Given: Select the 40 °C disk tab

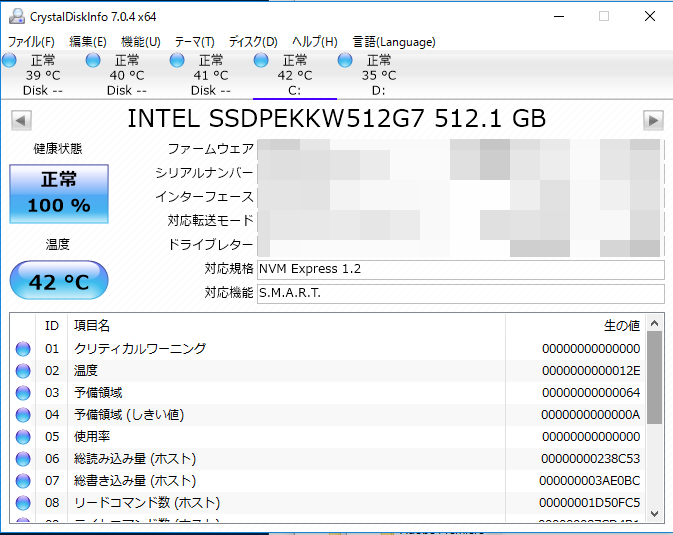Looking at the screenshot, I should click(x=126, y=75).
